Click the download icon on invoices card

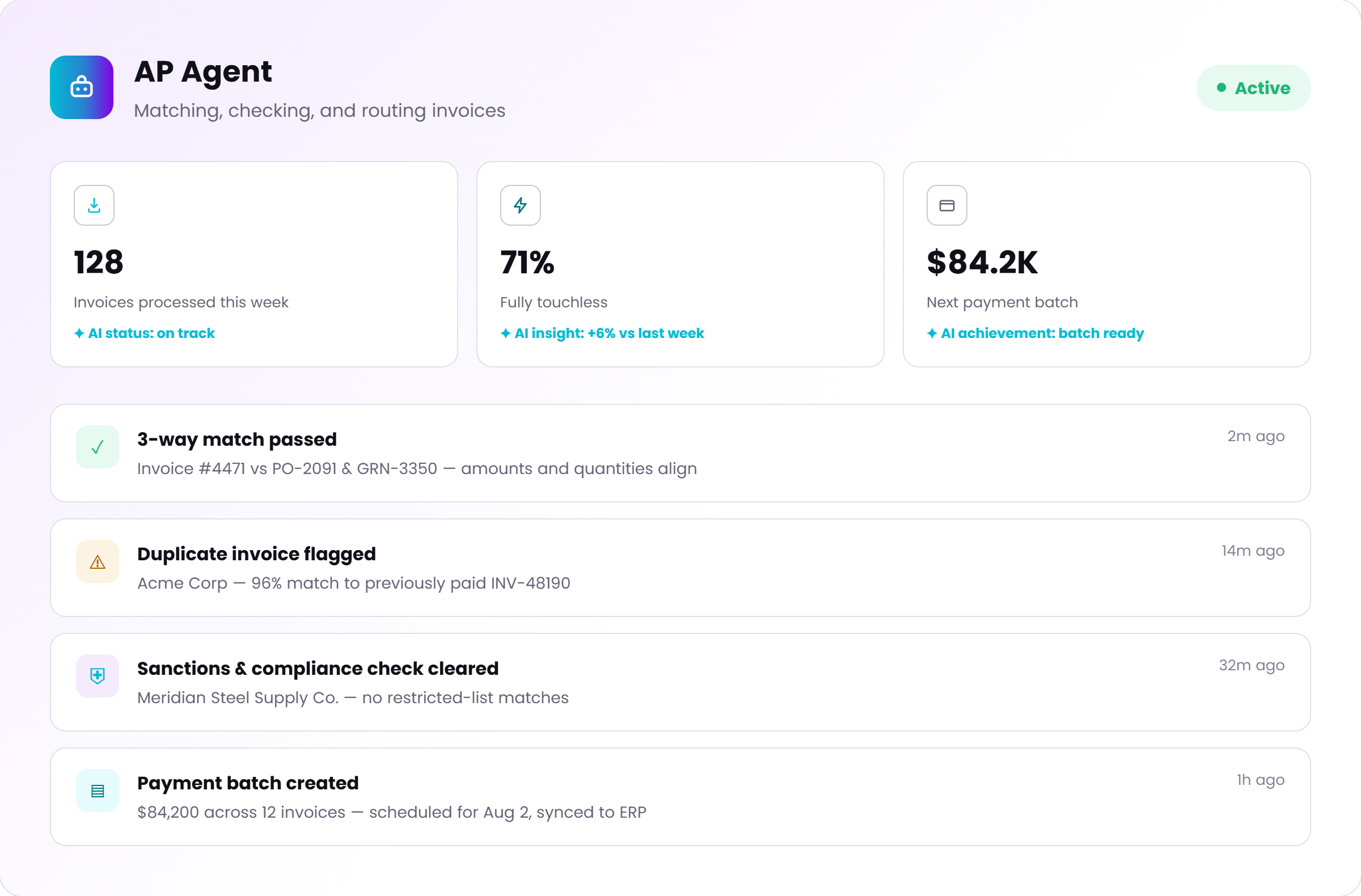click(x=94, y=205)
